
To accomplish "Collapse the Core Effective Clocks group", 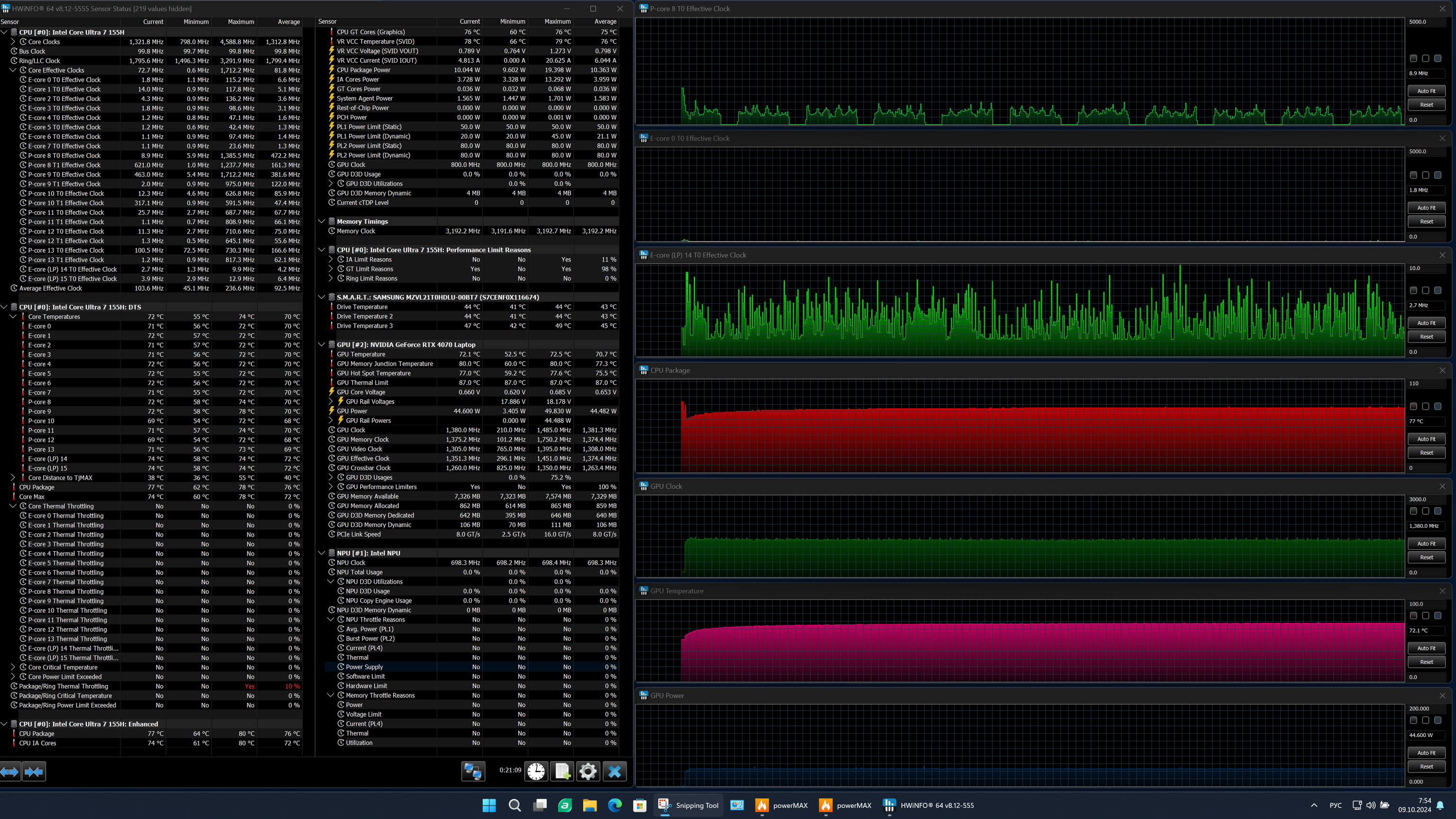I will coord(13,70).
